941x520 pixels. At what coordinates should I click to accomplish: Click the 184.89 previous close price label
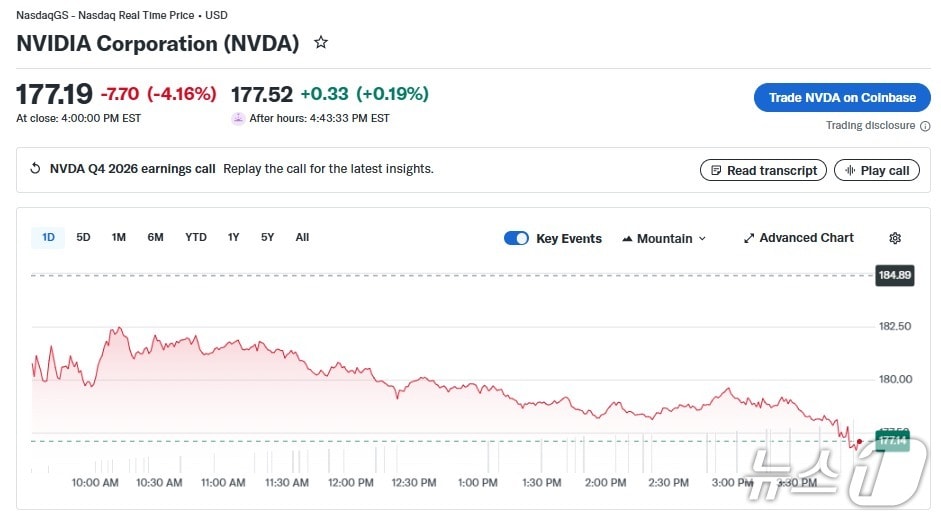(x=894, y=275)
